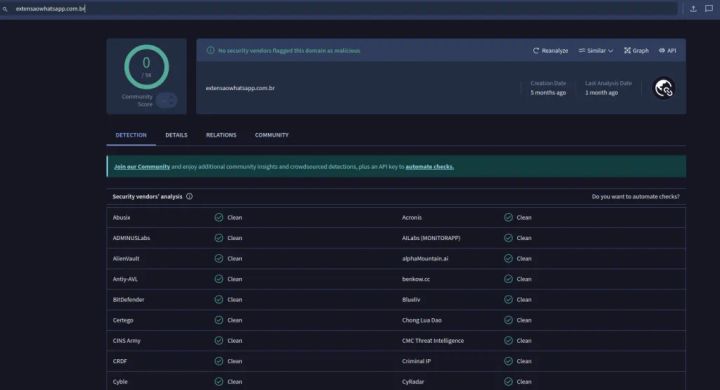Click 'Do you want to automate checks?' link
720x390 pixels.
point(636,197)
